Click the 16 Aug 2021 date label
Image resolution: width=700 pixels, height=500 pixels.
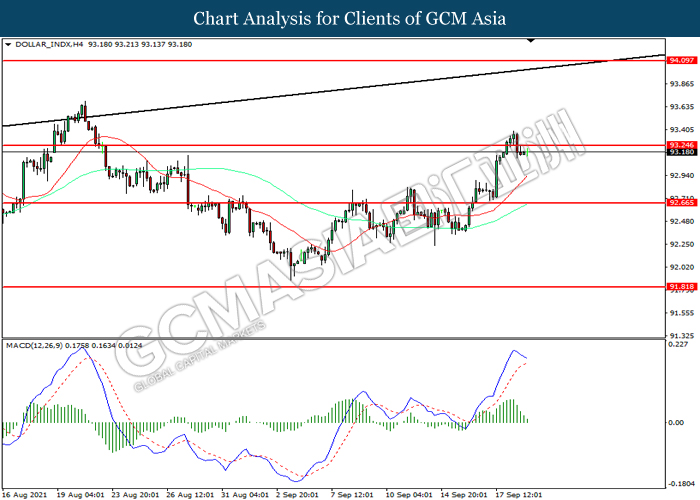pos(24,495)
